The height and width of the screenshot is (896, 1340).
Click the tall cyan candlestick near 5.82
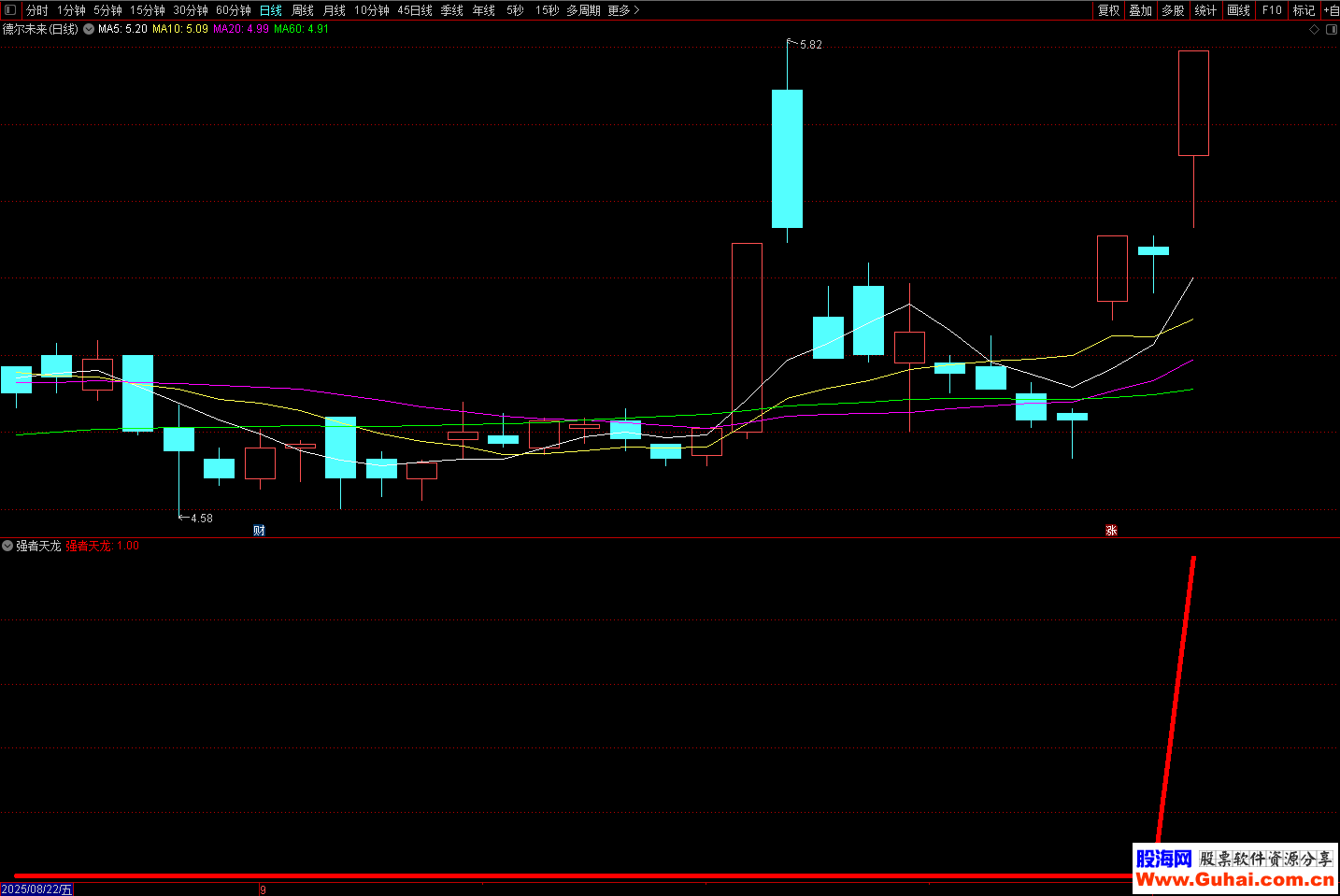(x=787, y=159)
